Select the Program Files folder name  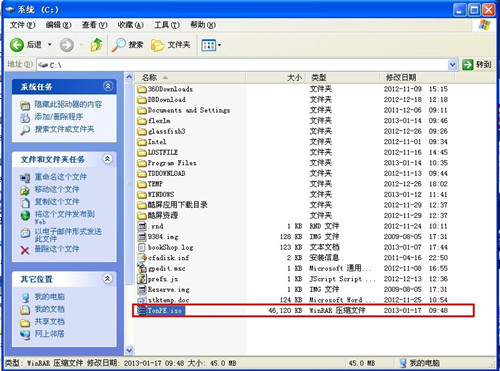(x=172, y=163)
